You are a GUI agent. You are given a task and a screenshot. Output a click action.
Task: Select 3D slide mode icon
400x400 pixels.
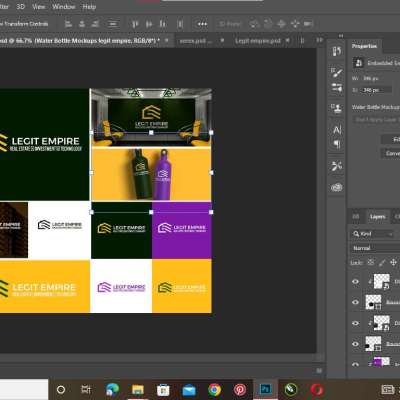coord(295,24)
